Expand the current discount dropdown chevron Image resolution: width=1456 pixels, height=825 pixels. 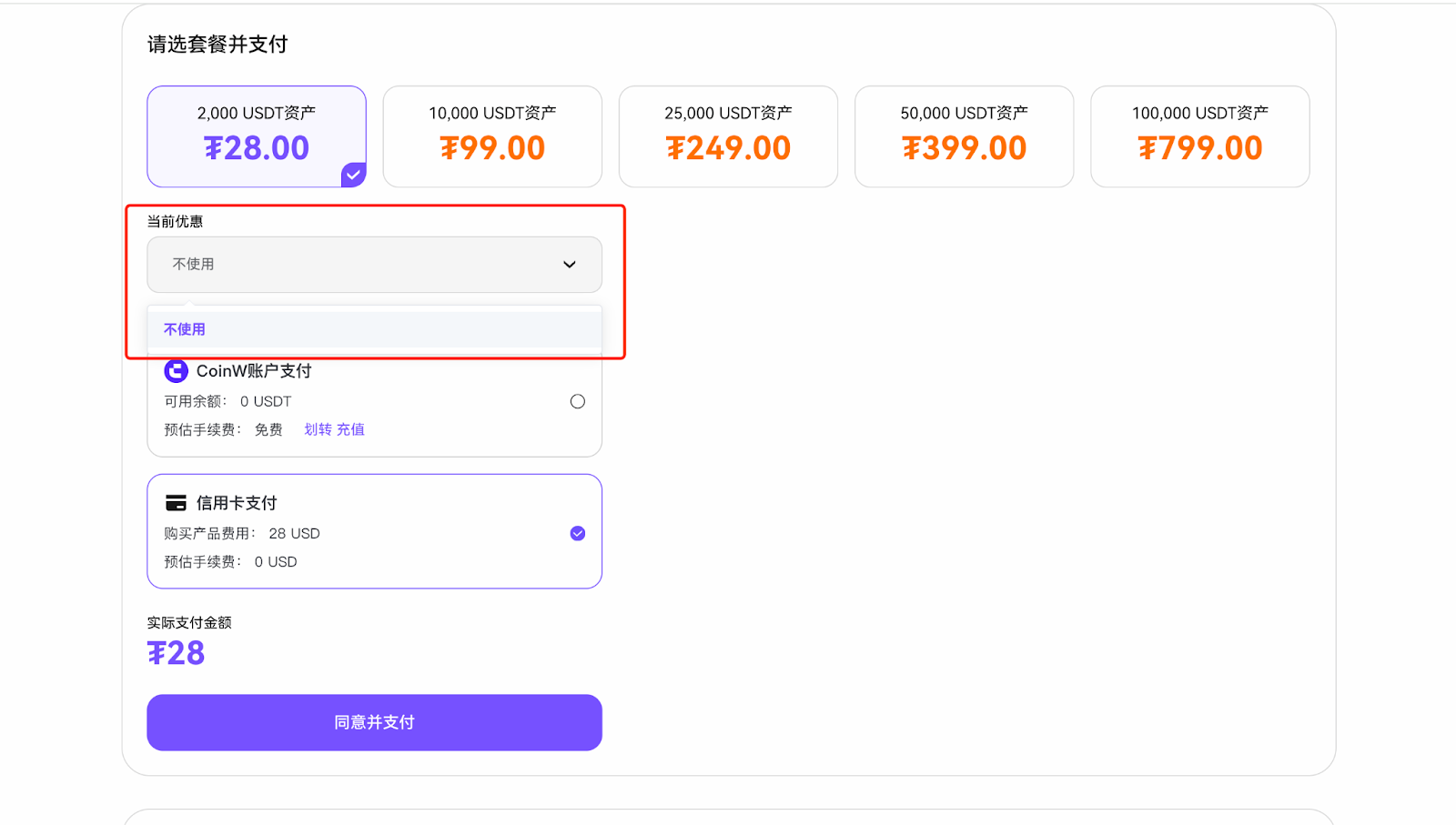(570, 265)
